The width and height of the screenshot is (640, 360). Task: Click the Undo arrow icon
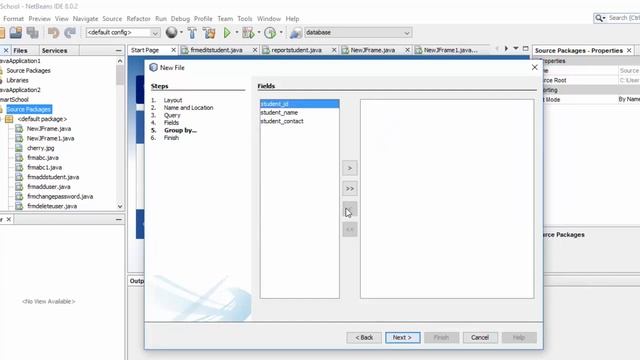click(x=53, y=32)
